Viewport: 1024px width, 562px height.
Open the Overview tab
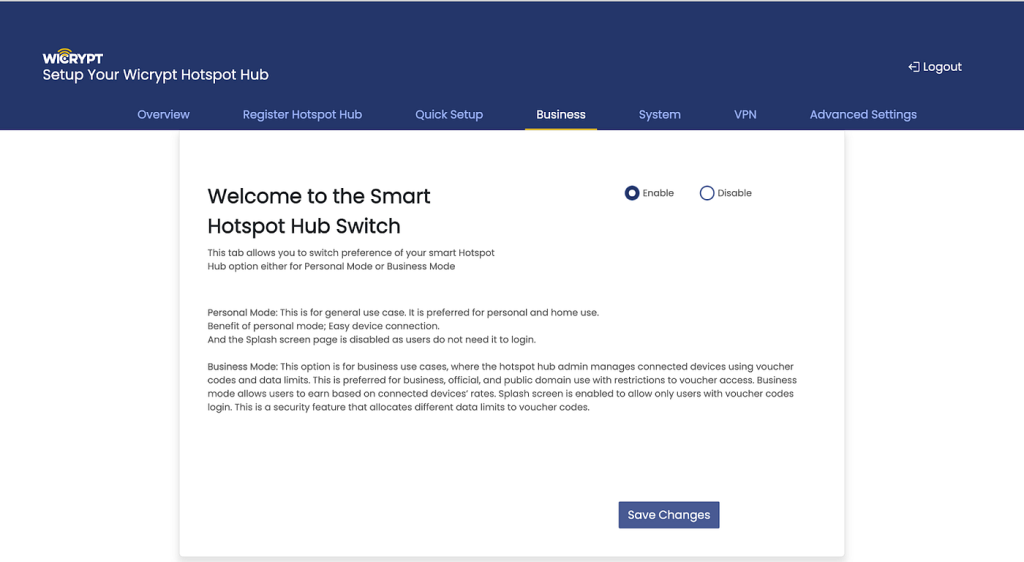point(163,114)
